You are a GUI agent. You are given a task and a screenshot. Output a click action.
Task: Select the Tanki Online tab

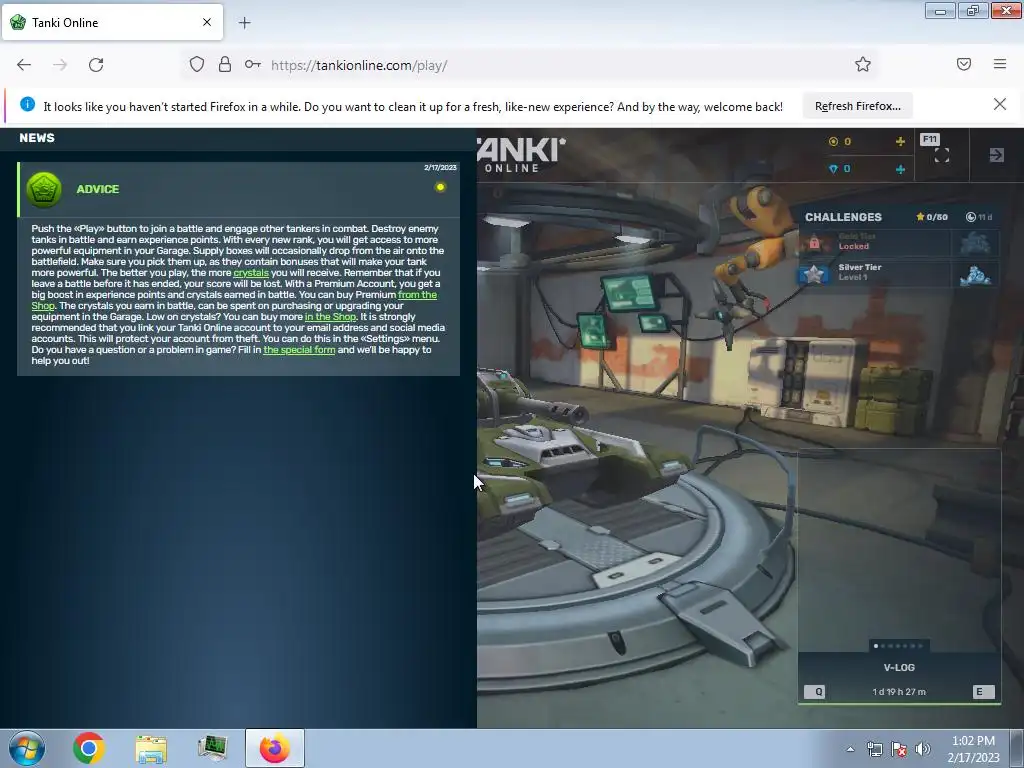pos(112,22)
